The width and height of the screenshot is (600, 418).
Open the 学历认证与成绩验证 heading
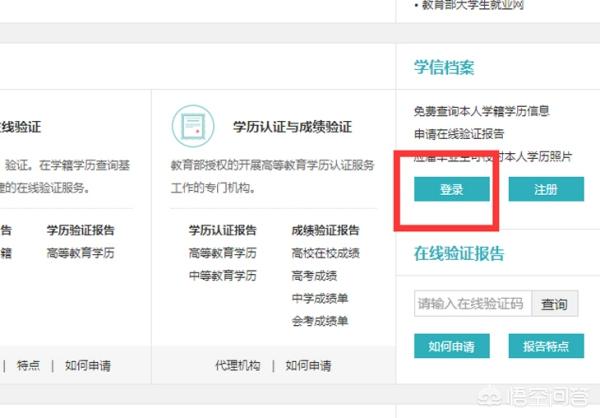[x=292, y=127]
